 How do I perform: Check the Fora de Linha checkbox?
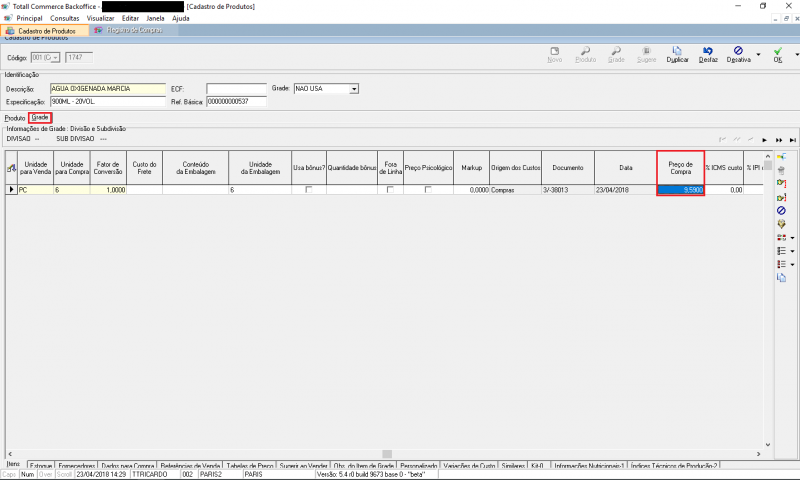tap(390, 189)
